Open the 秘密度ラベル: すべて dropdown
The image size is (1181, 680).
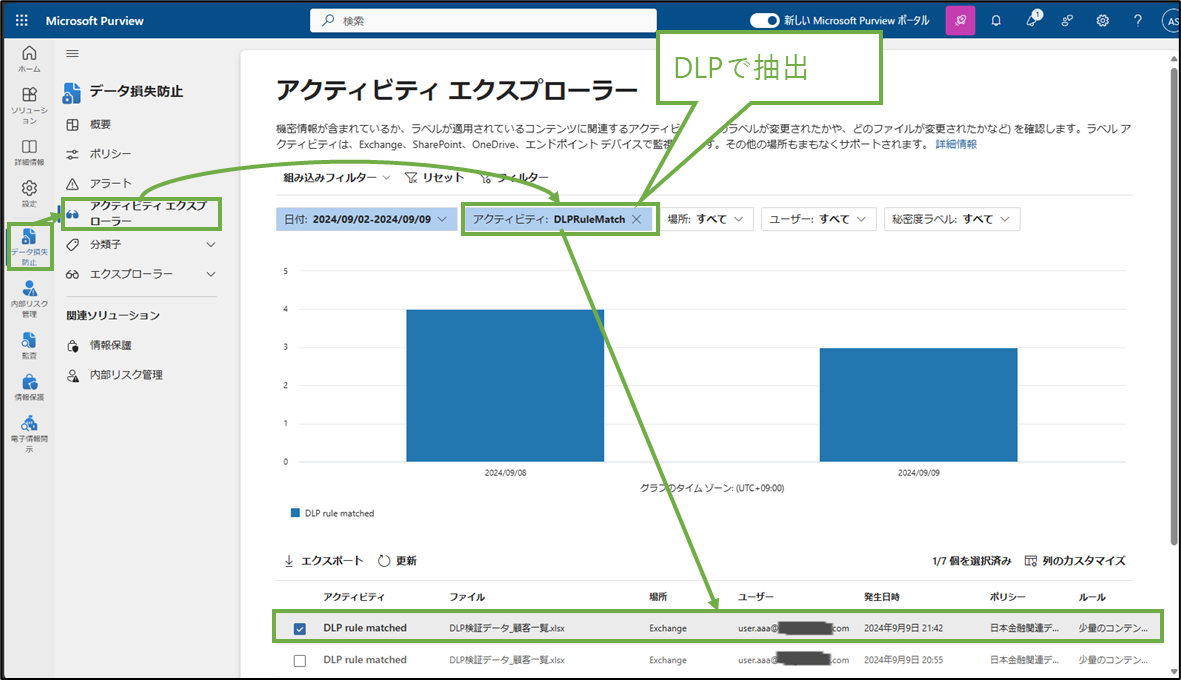click(x=952, y=219)
